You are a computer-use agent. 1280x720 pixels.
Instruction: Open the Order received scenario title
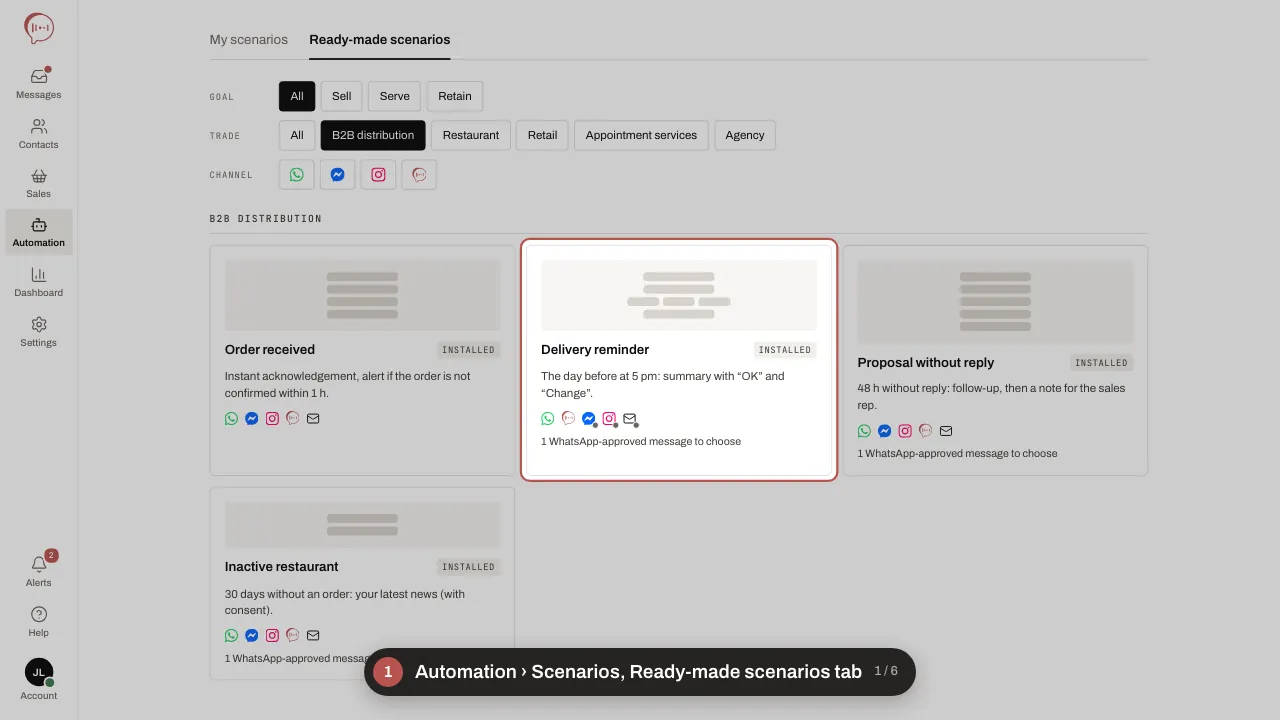point(270,350)
